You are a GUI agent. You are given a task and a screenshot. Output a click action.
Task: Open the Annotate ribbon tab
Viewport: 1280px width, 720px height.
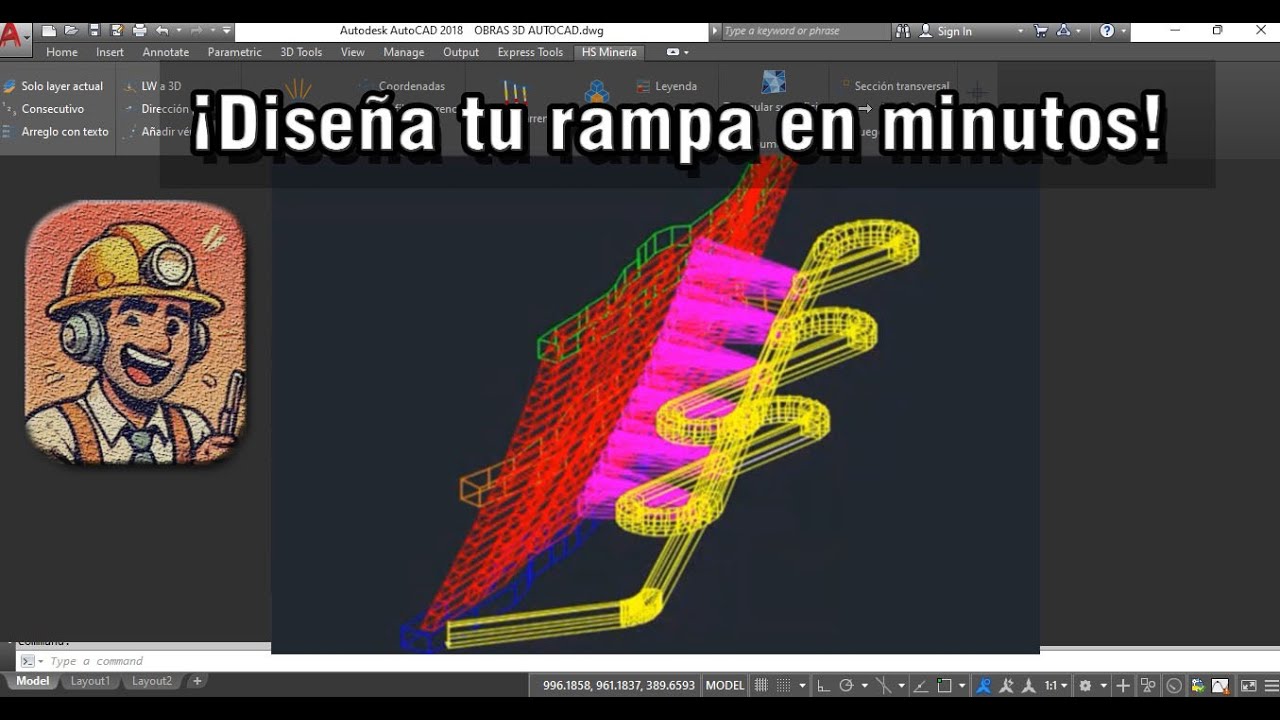[x=166, y=52]
